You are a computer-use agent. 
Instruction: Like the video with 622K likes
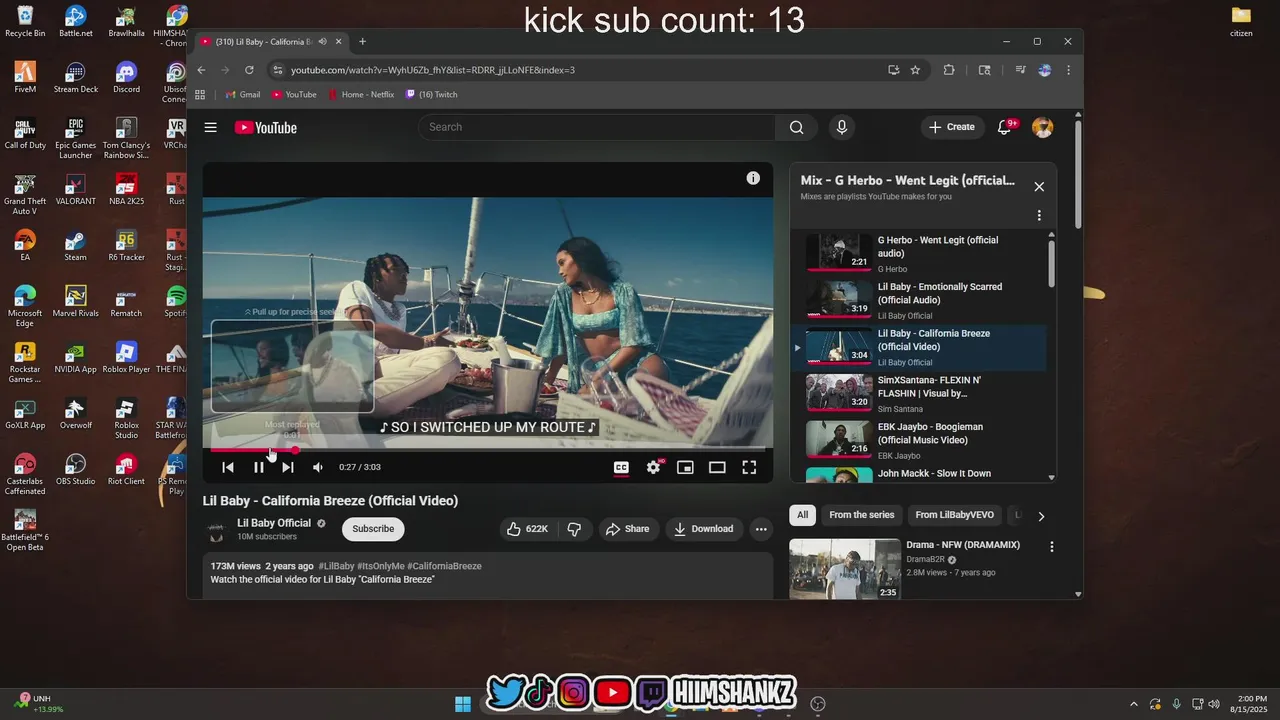pos(527,529)
